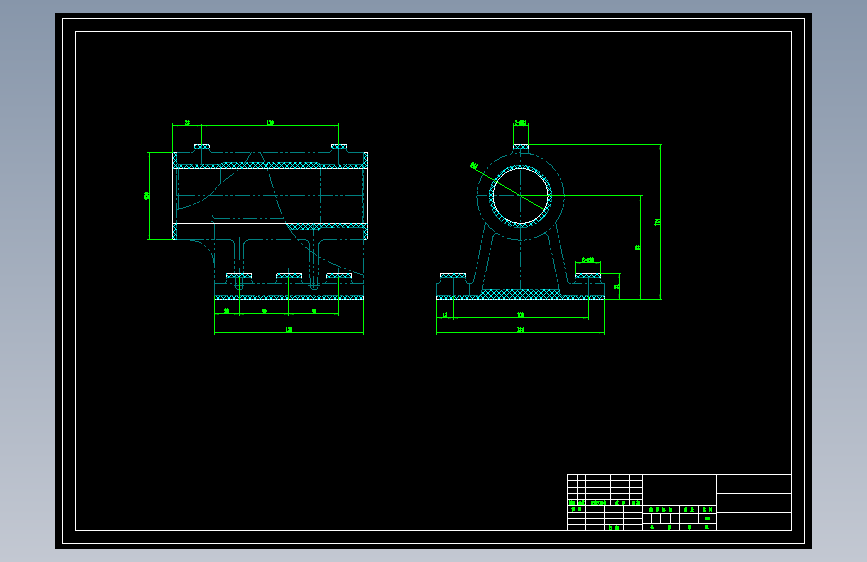867x562 pixels.
Task: Select the middle mounting pad at the side view's bottom
Action: [289, 275]
